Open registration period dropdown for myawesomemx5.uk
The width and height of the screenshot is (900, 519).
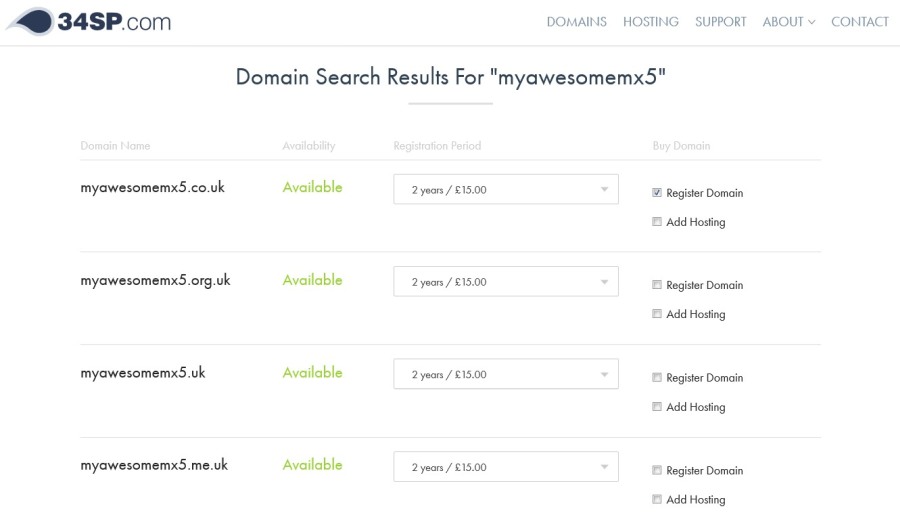(x=506, y=374)
